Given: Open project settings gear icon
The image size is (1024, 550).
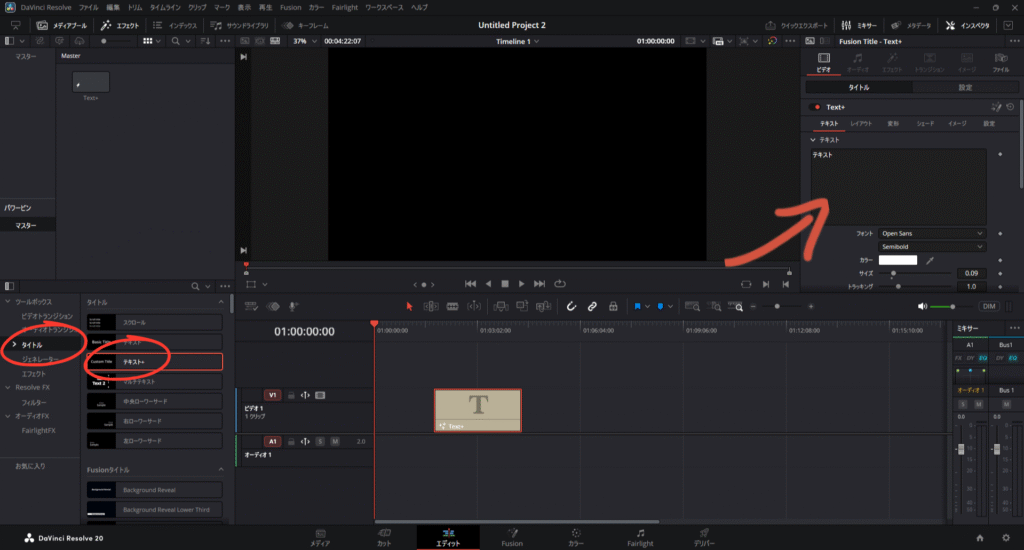Looking at the screenshot, I should (x=1005, y=537).
